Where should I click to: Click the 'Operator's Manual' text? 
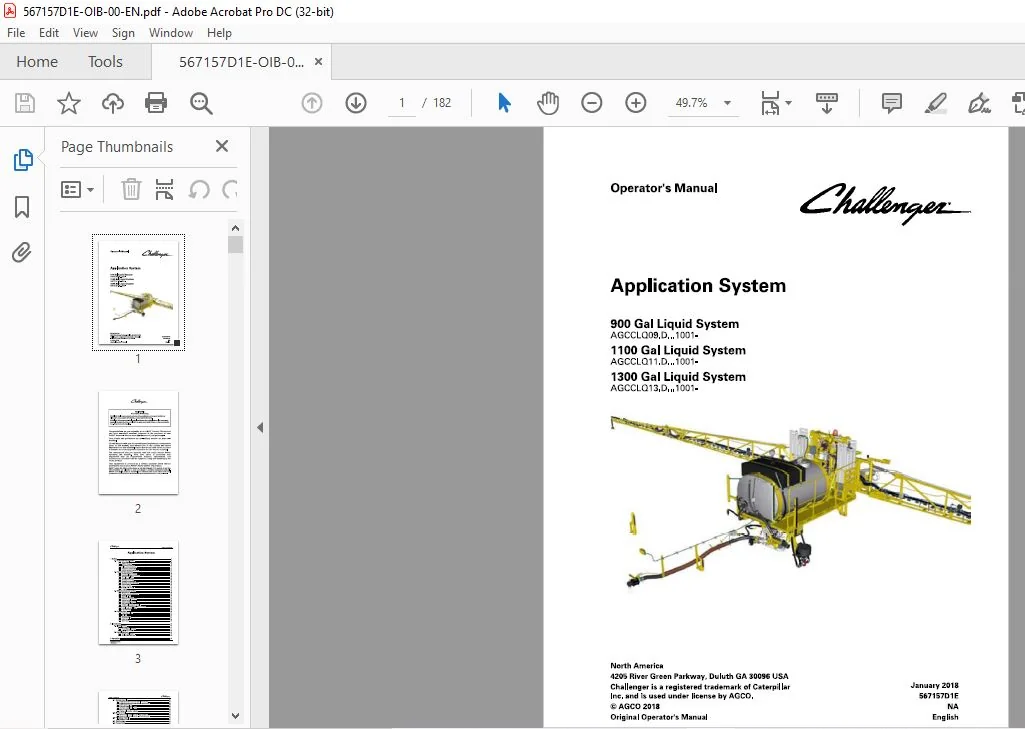tap(664, 188)
